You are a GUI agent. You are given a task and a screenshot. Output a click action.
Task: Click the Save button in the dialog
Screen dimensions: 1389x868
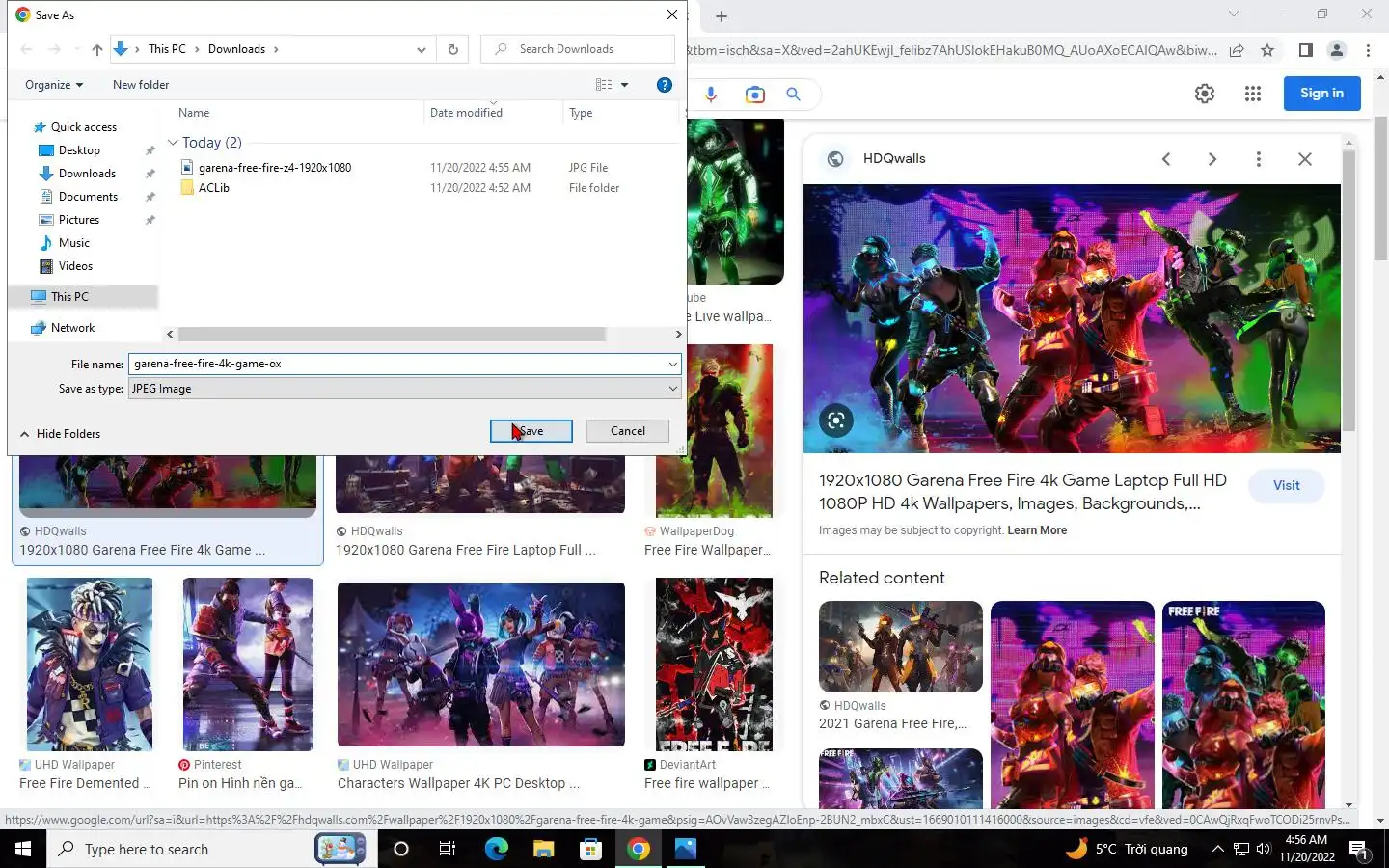click(531, 431)
